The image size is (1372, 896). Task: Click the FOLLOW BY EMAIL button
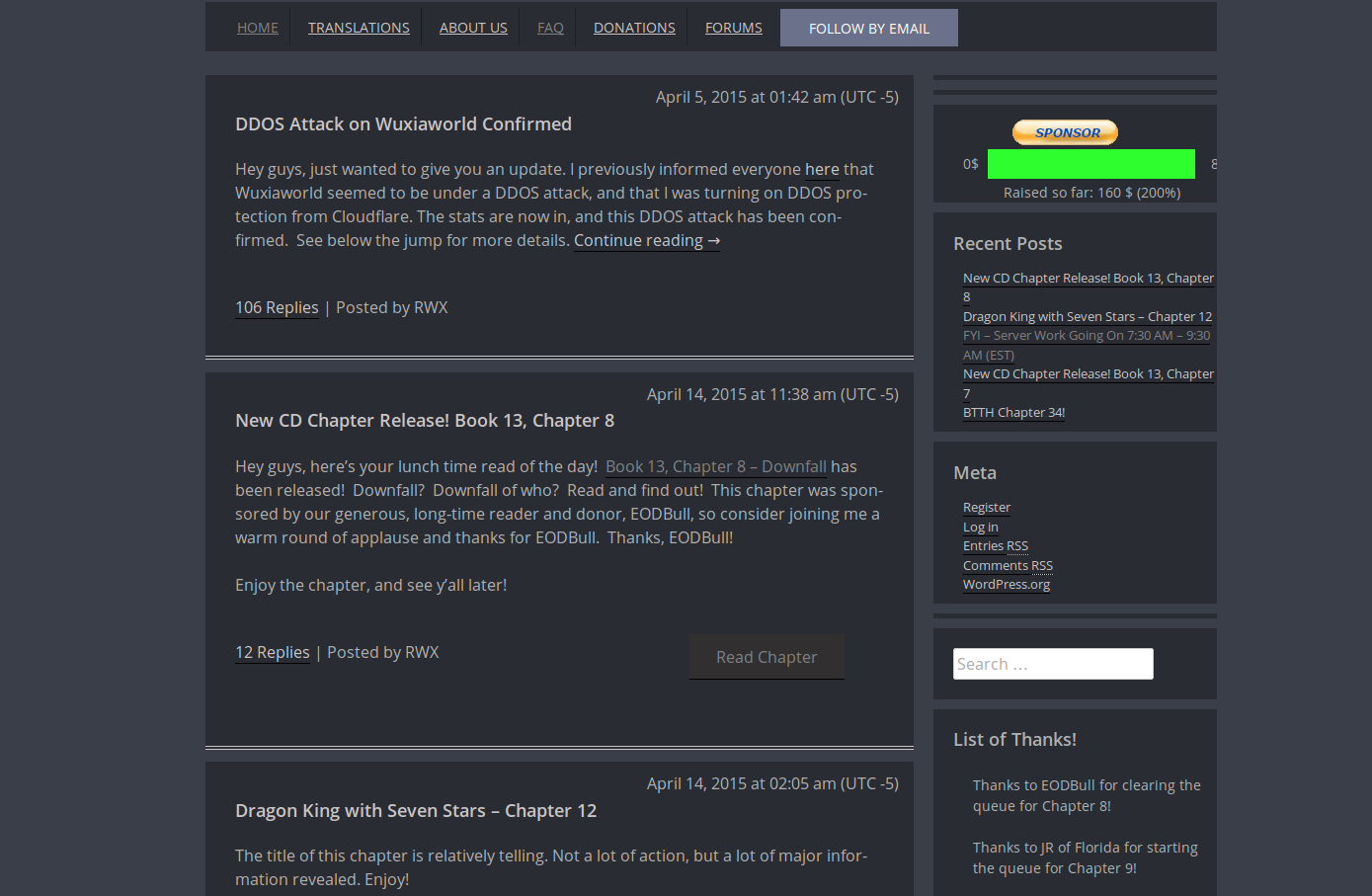[869, 28]
